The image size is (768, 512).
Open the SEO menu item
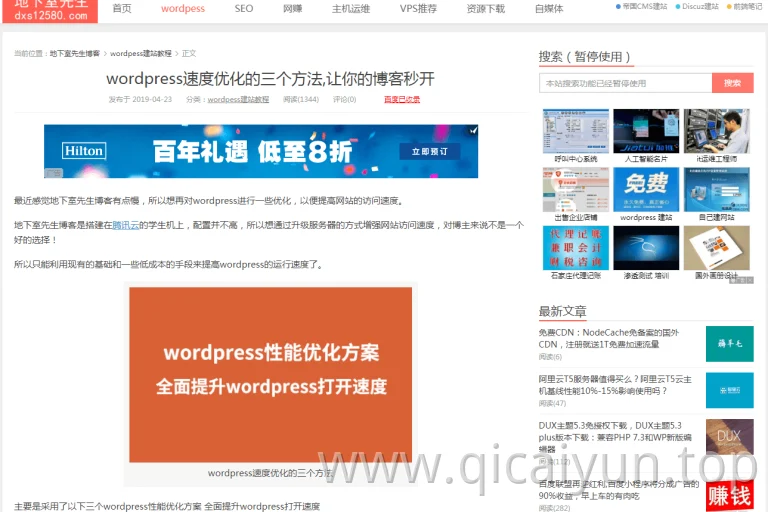244,9
